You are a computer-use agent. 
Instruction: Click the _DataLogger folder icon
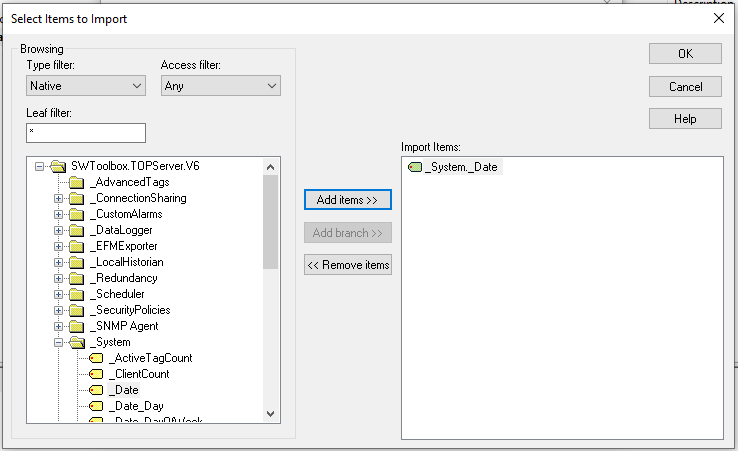click(76, 230)
